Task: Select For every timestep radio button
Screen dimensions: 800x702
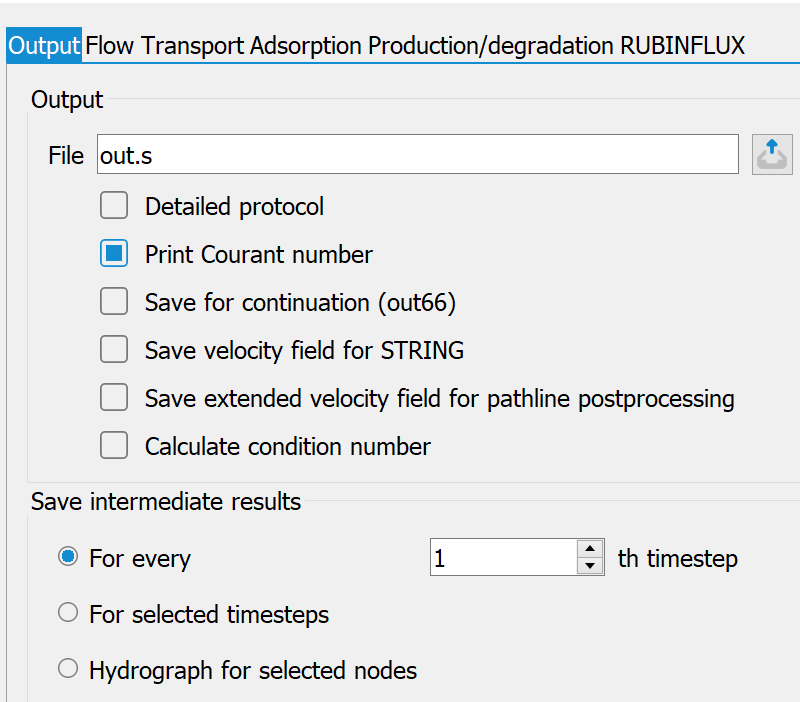Action: [x=68, y=557]
